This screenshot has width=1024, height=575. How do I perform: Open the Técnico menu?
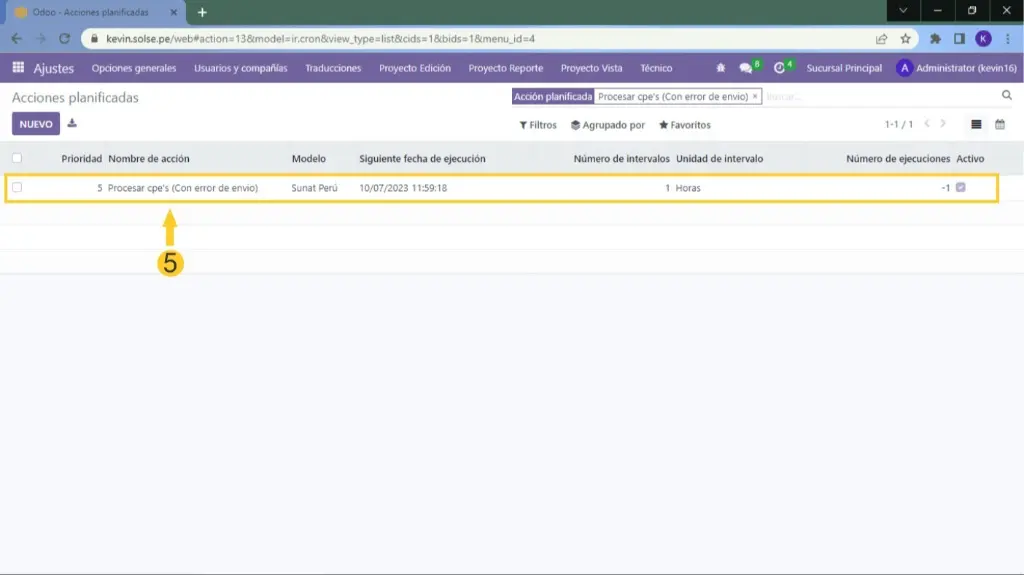(656, 68)
